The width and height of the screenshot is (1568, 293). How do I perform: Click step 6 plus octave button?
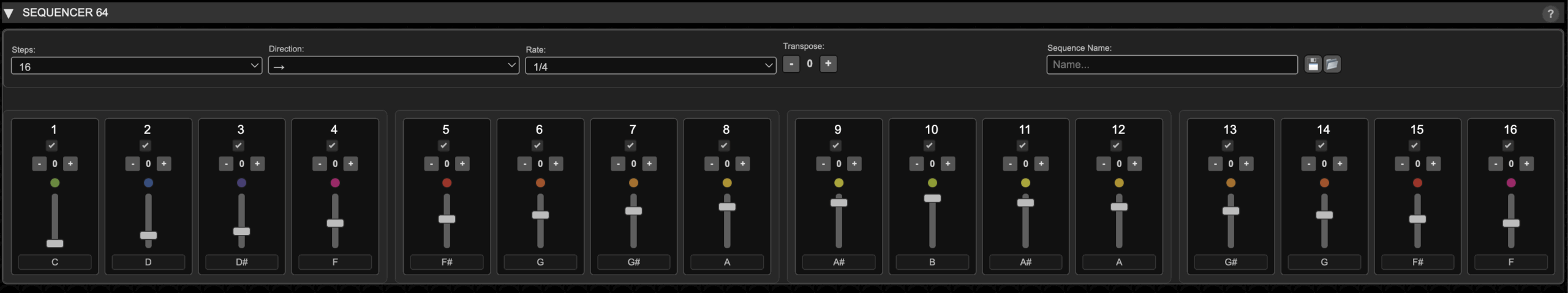coord(556,164)
